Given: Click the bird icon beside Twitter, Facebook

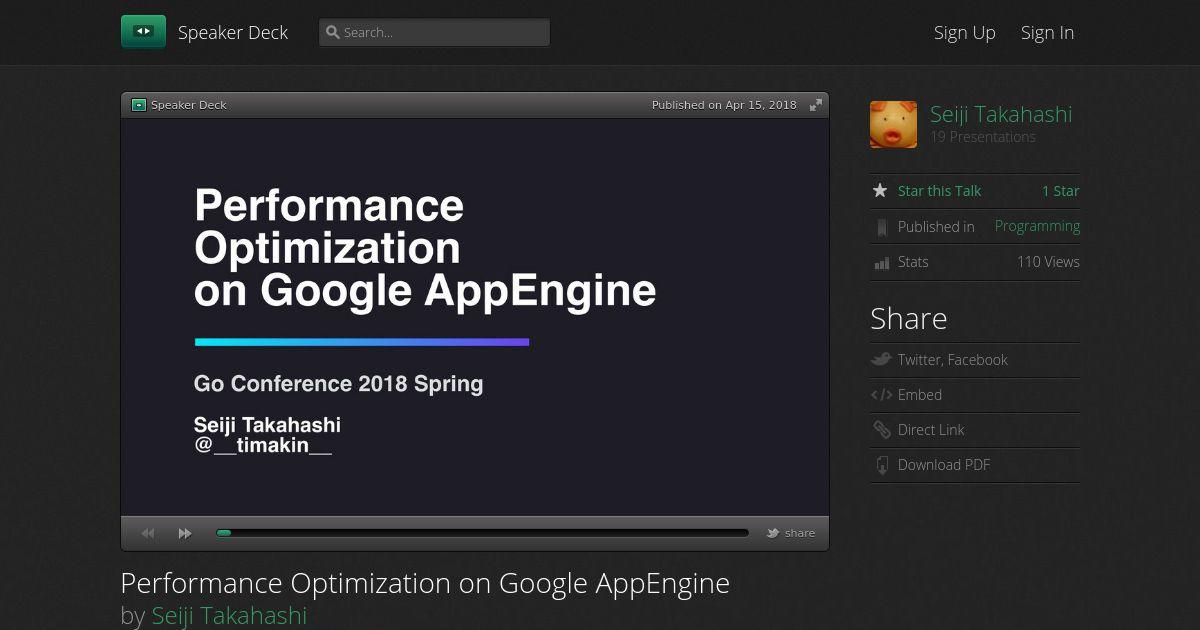Looking at the screenshot, I should (881, 359).
